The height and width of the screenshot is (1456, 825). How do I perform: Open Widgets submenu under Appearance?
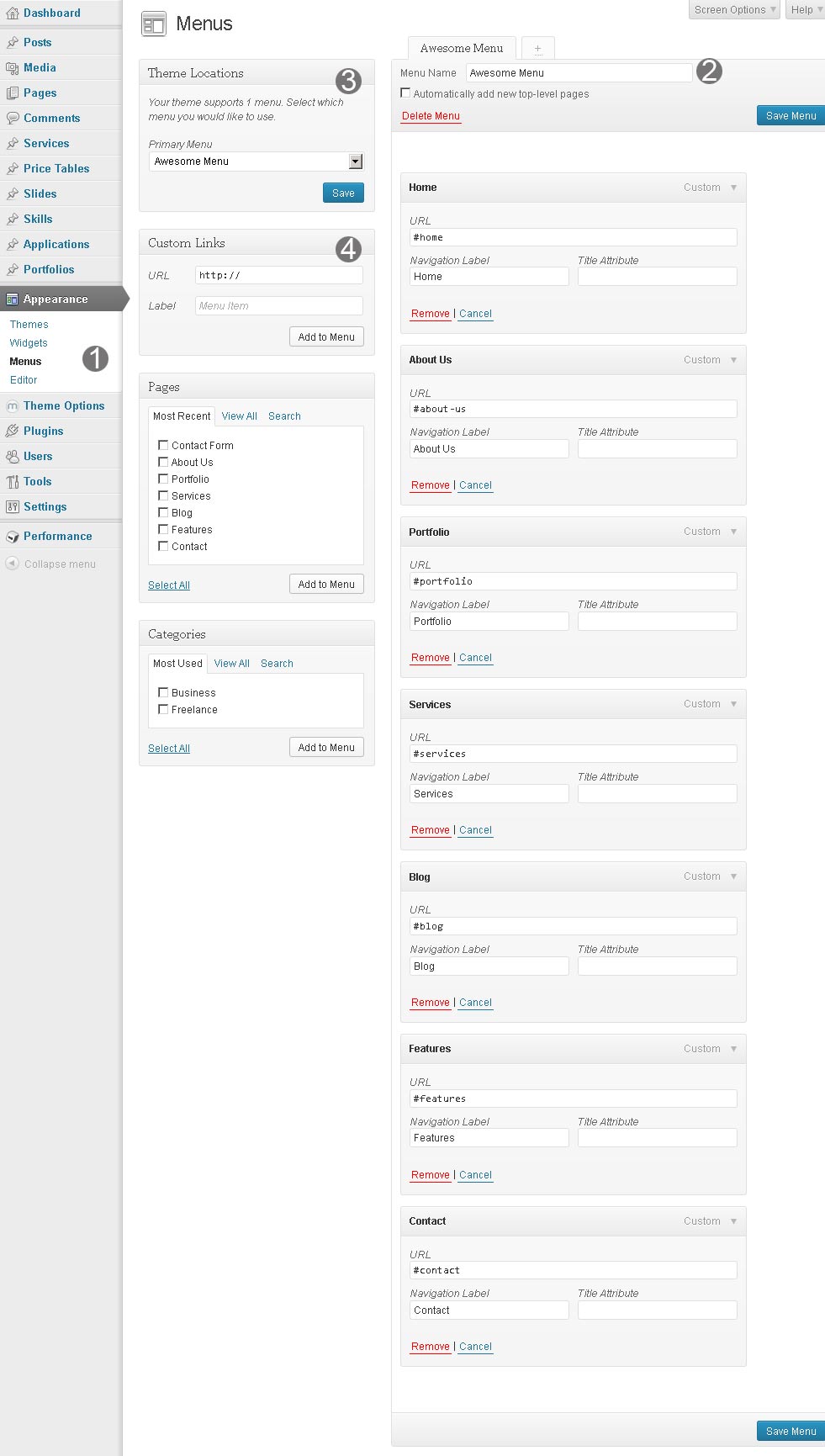click(x=29, y=343)
